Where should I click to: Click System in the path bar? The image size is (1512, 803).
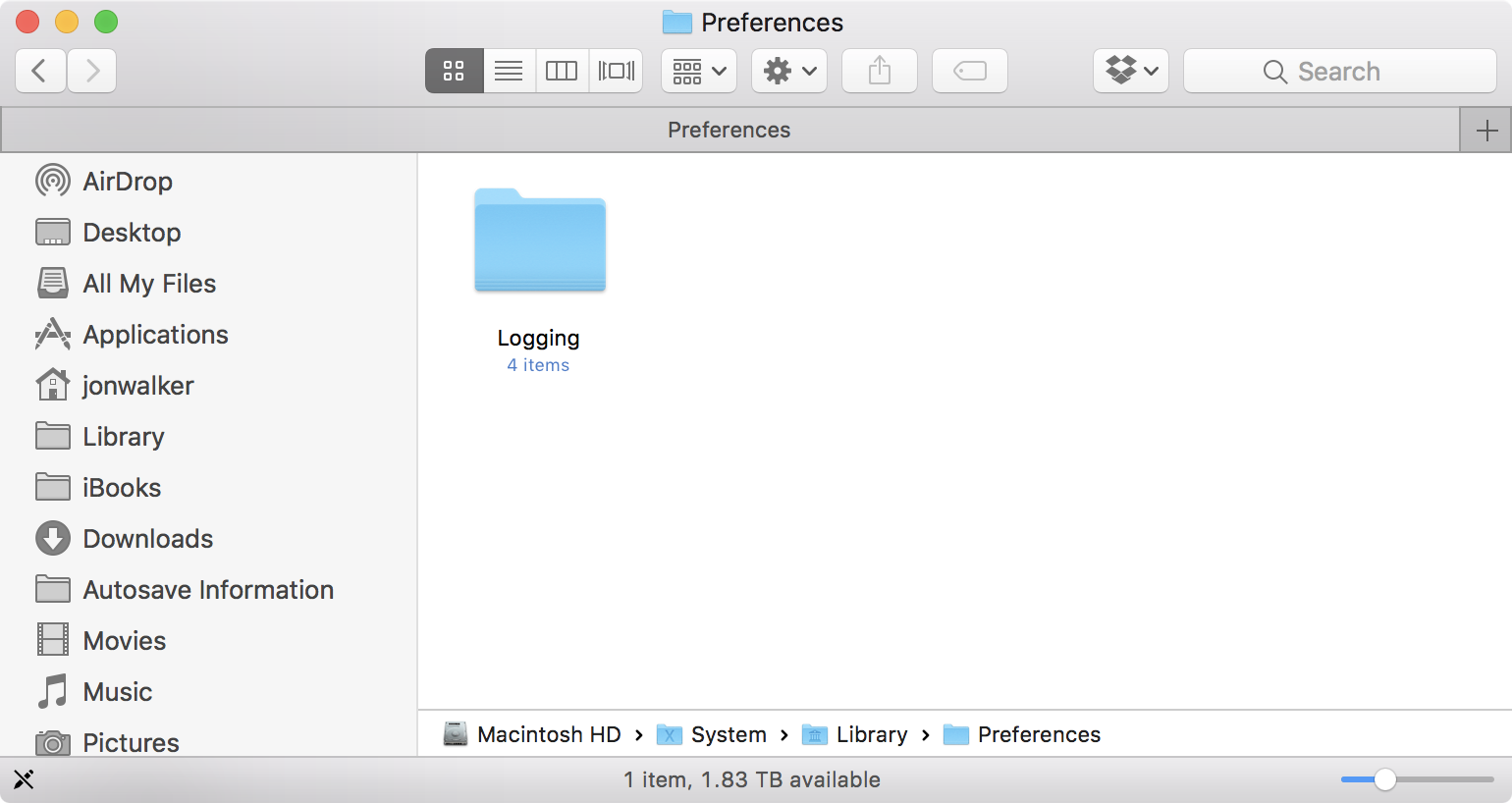click(727, 734)
